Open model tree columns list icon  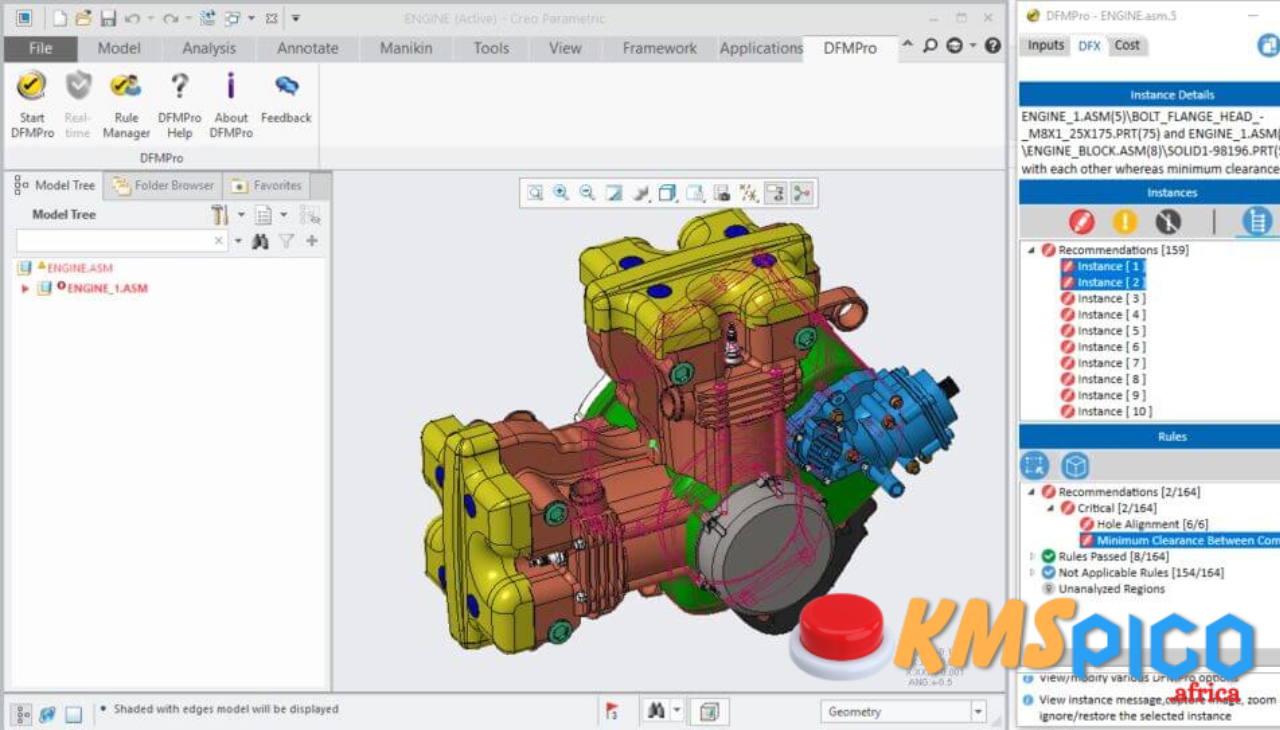(263, 215)
